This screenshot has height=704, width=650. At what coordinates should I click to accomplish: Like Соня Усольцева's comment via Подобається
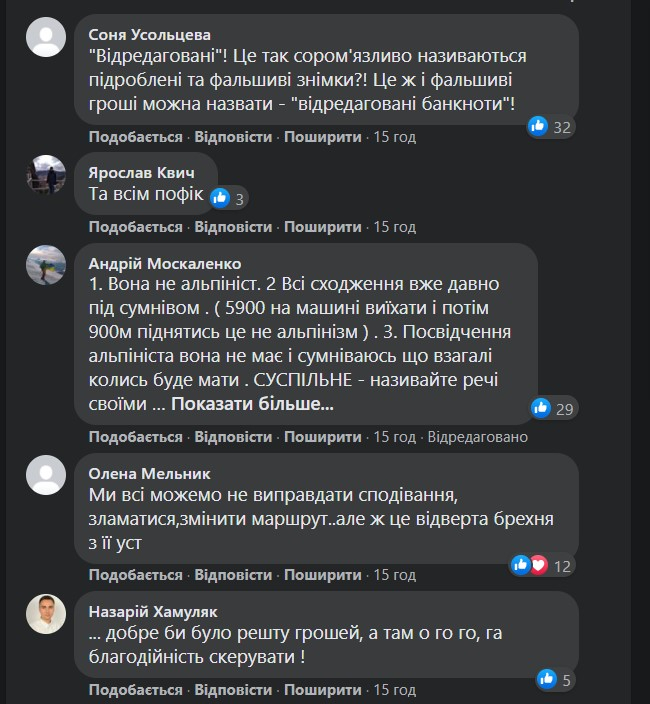coord(135,137)
